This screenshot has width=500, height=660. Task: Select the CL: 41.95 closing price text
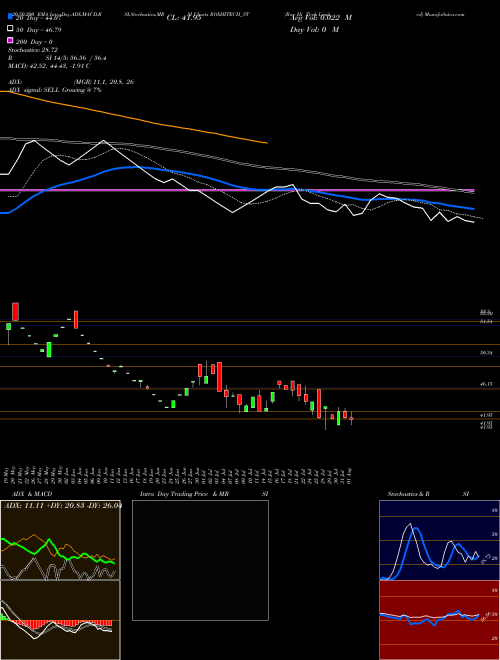[184, 18]
